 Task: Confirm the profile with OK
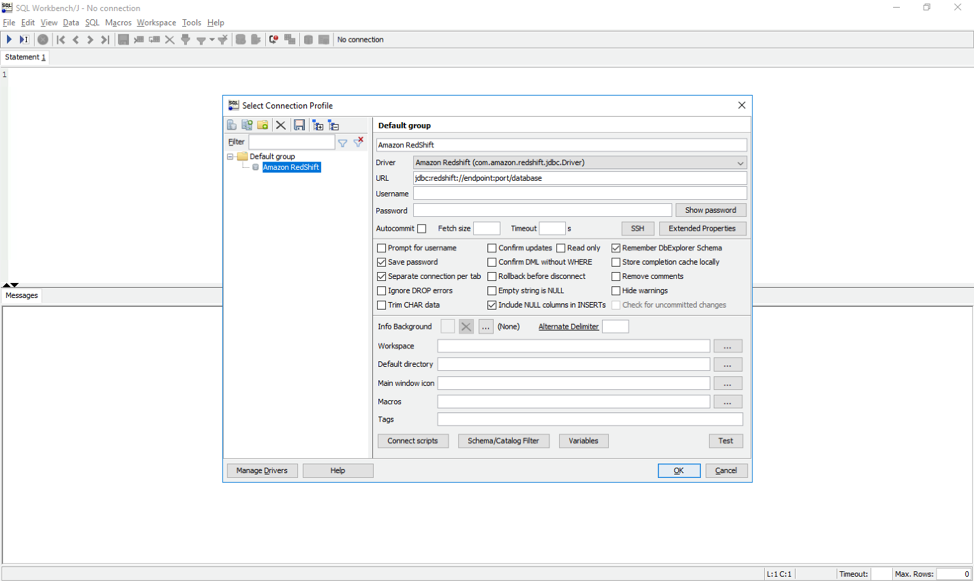[x=679, y=471]
